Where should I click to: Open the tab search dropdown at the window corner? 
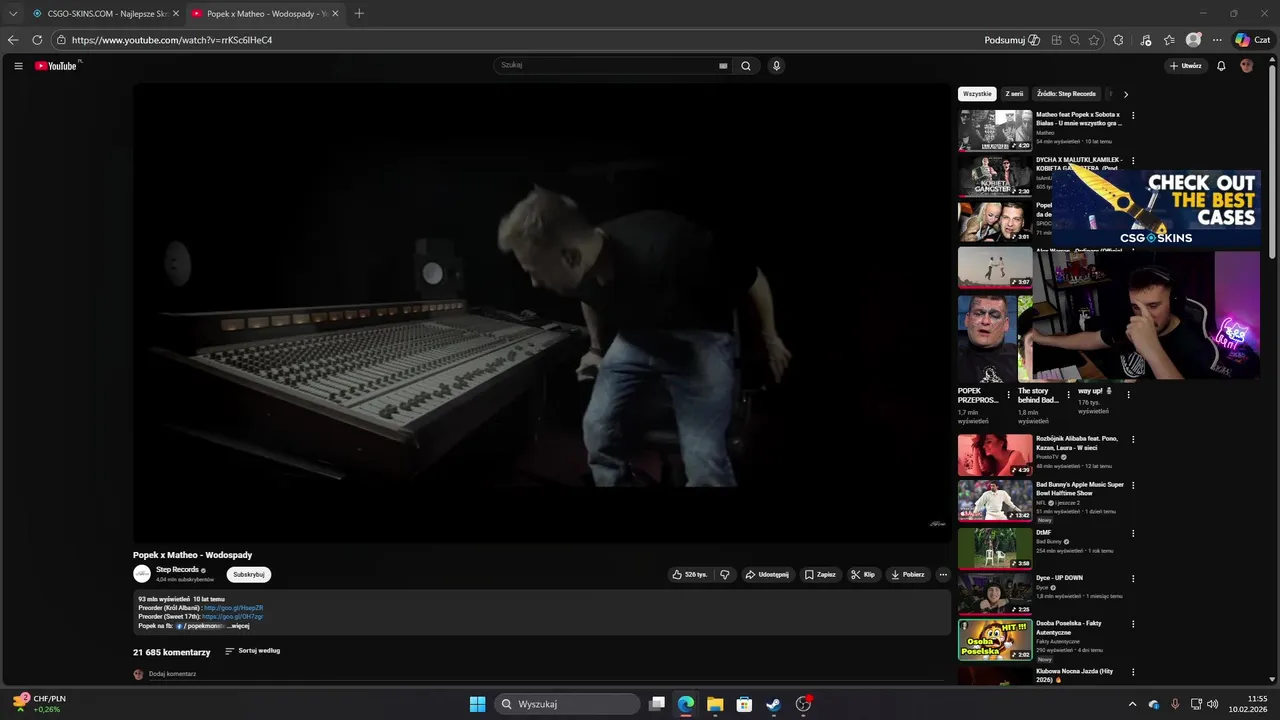pyautogui.click(x=13, y=14)
